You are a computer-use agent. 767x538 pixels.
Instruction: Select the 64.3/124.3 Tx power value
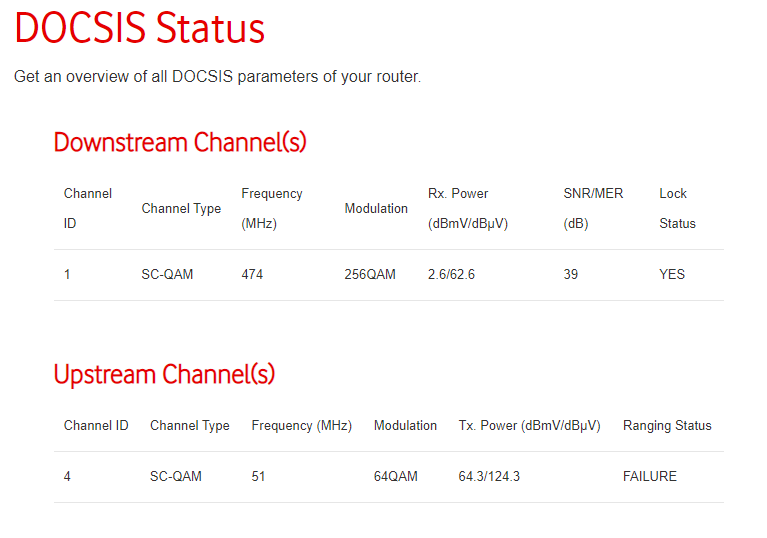click(489, 476)
